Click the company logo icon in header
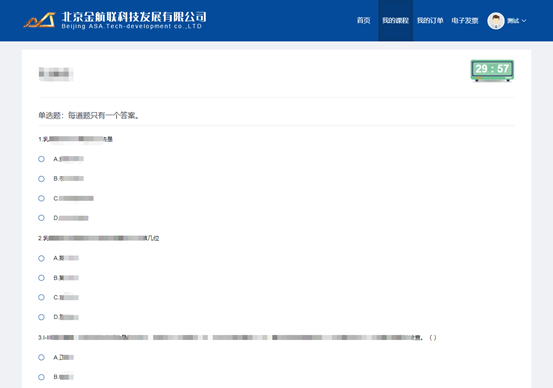The width and height of the screenshot is (553, 388). click(x=40, y=20)
